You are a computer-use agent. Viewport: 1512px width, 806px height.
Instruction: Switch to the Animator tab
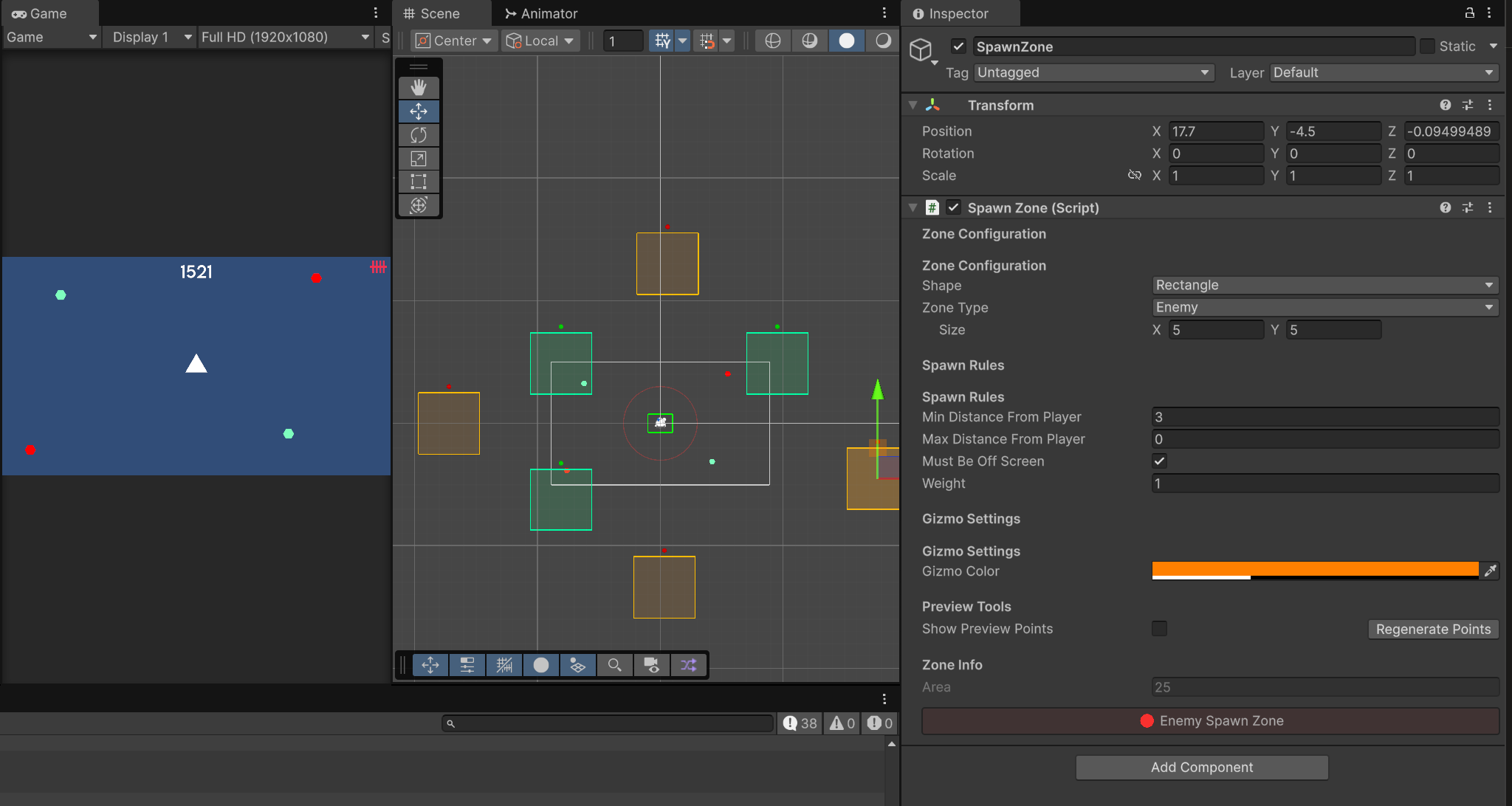click(541, 13)
